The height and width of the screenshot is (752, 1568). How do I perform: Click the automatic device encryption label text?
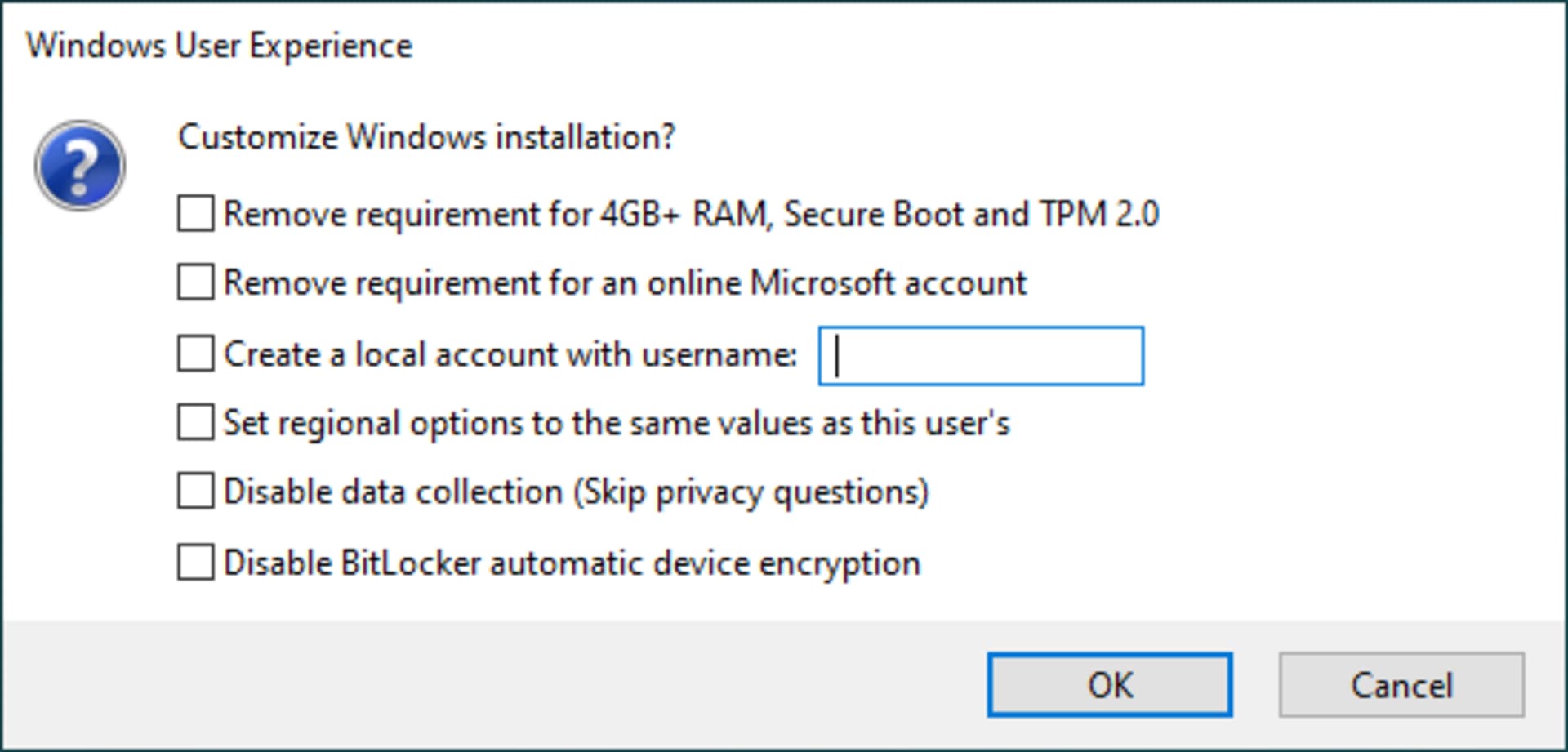[705, 563]
